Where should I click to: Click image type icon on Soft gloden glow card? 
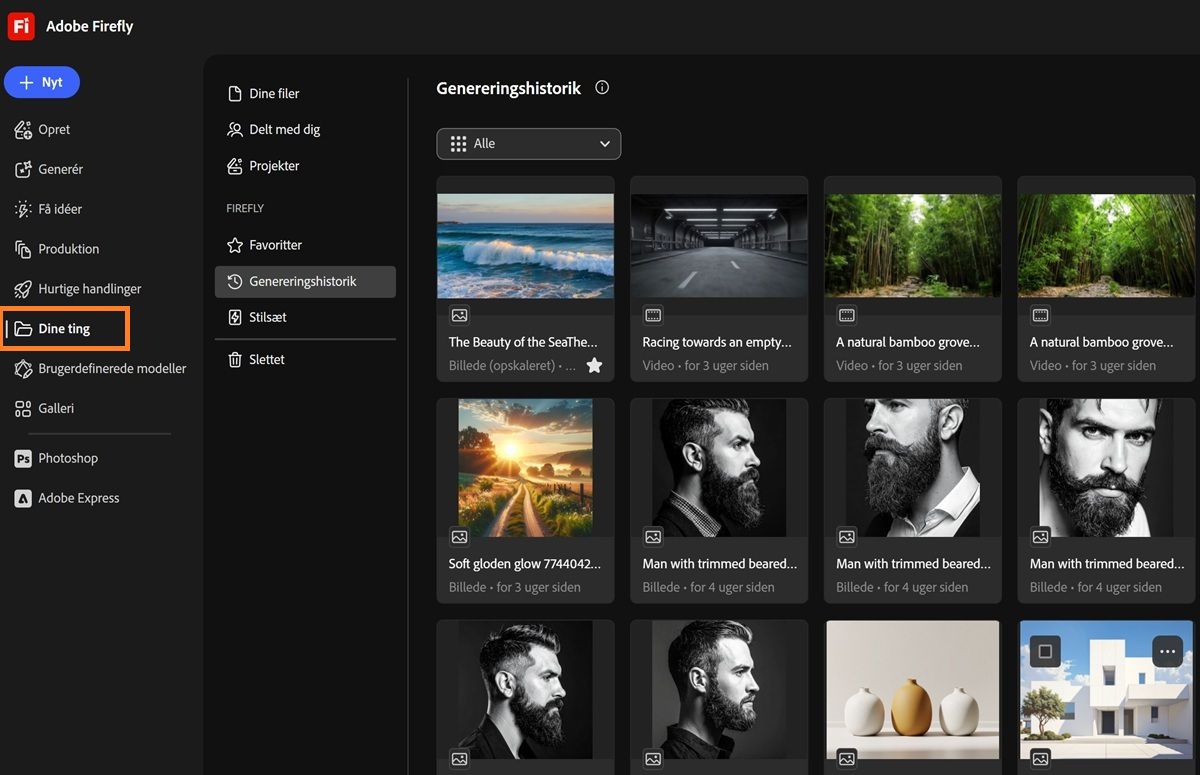click(x=459, y=537)
